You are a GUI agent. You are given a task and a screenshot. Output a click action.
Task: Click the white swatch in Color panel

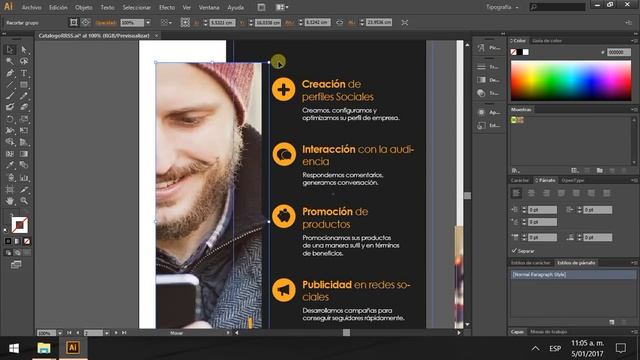click(526, 52)
